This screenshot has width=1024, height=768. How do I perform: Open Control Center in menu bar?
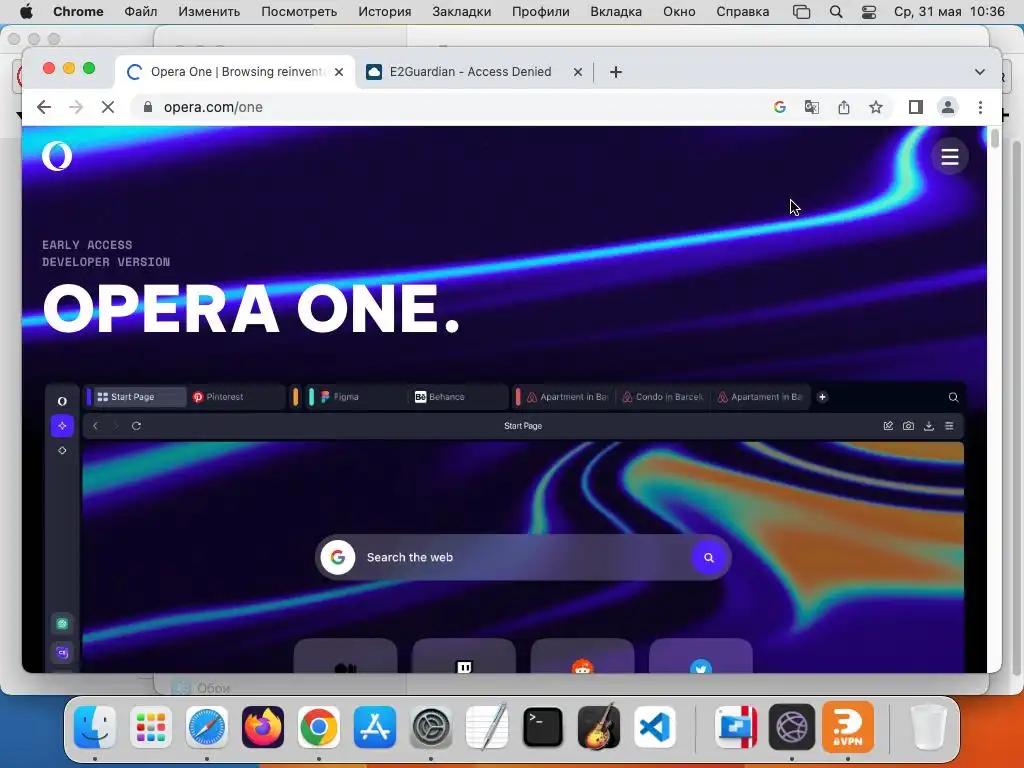point(869,12)
